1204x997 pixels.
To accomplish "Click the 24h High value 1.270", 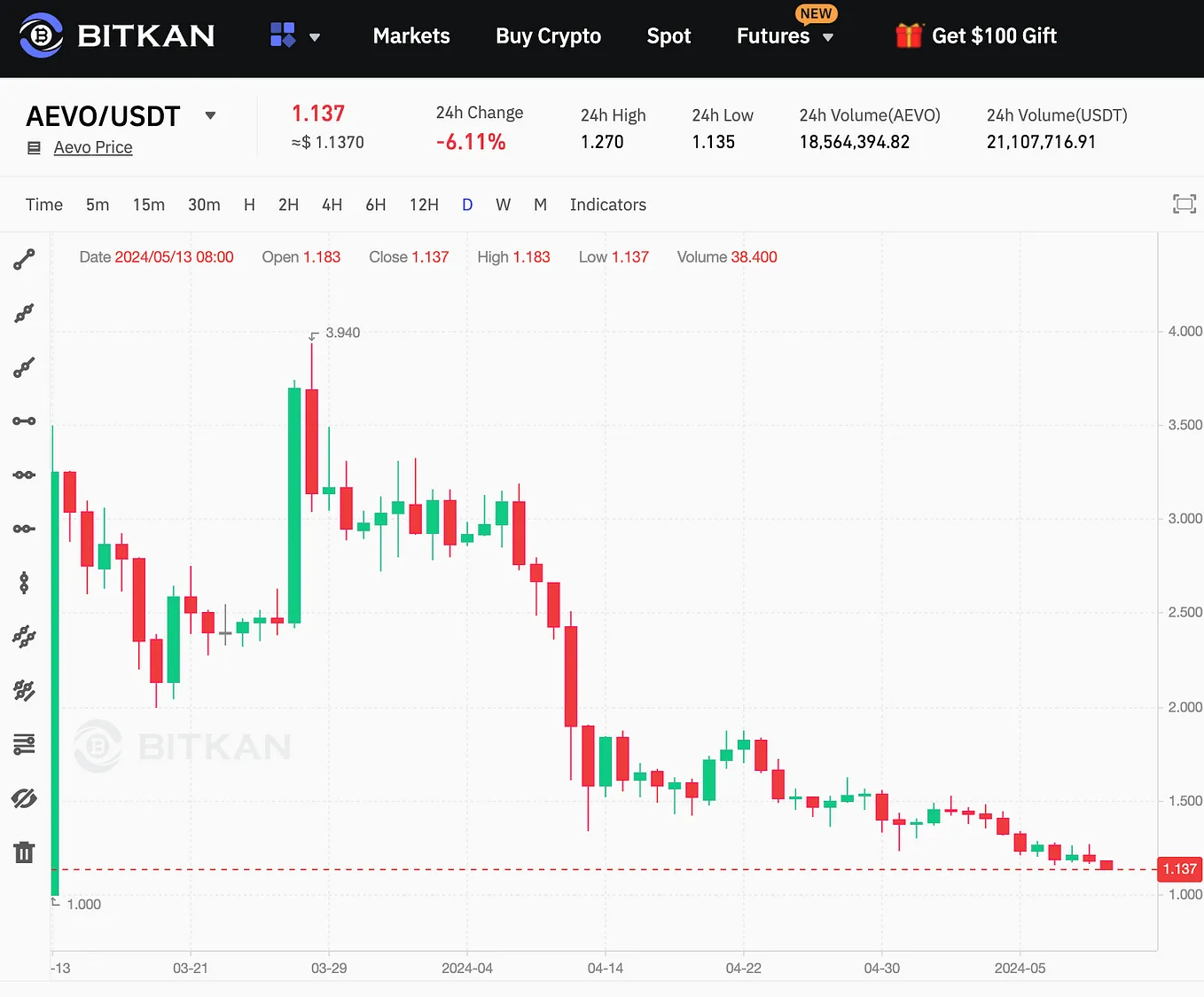I will (602, 142).
